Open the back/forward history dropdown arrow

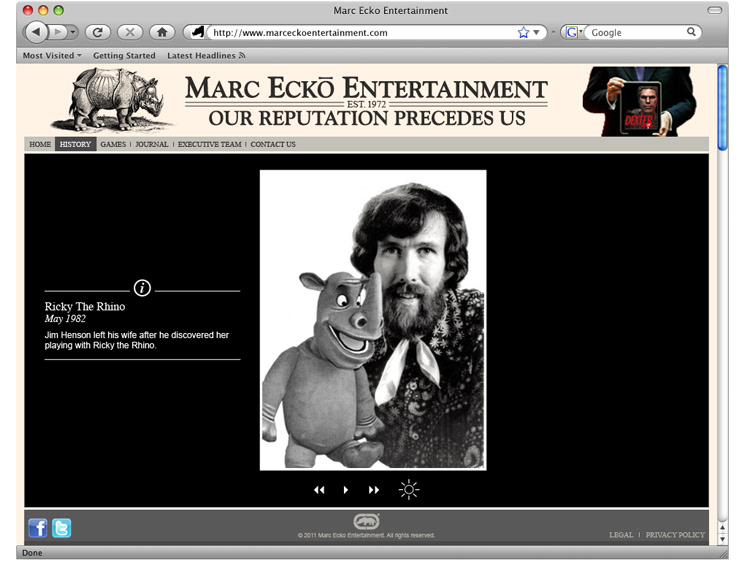click(x=73, y=32)
